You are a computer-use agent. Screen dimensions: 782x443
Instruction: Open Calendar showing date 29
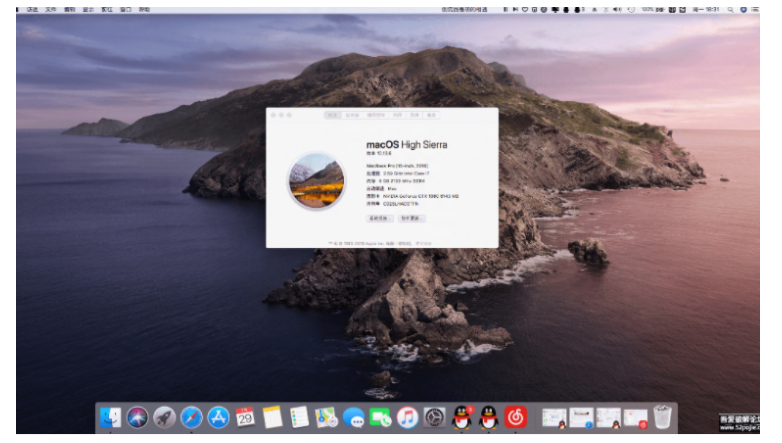pyautogui.click(x=246, y=417)
